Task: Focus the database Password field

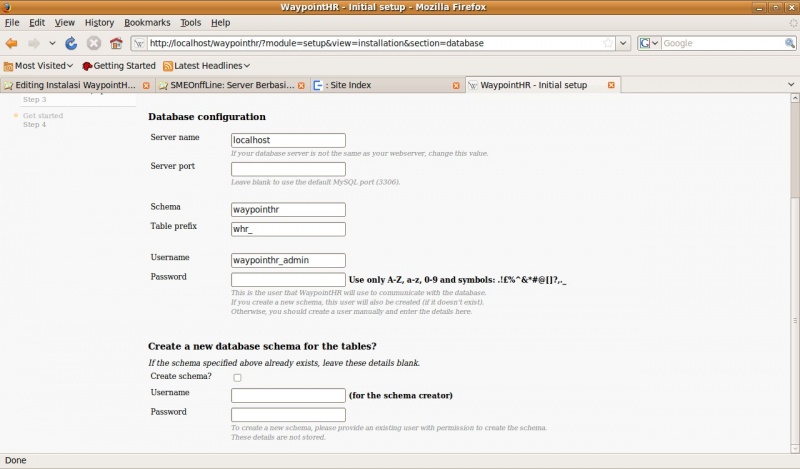Action: click(x=288, y=280)
